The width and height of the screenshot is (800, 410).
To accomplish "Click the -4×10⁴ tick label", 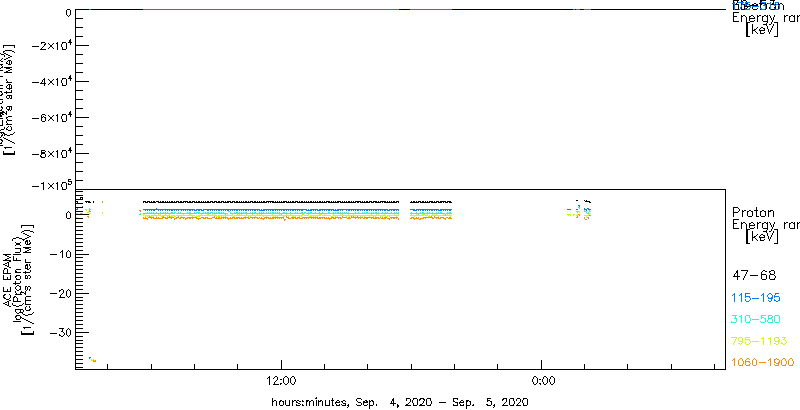I will pos(51,82).
